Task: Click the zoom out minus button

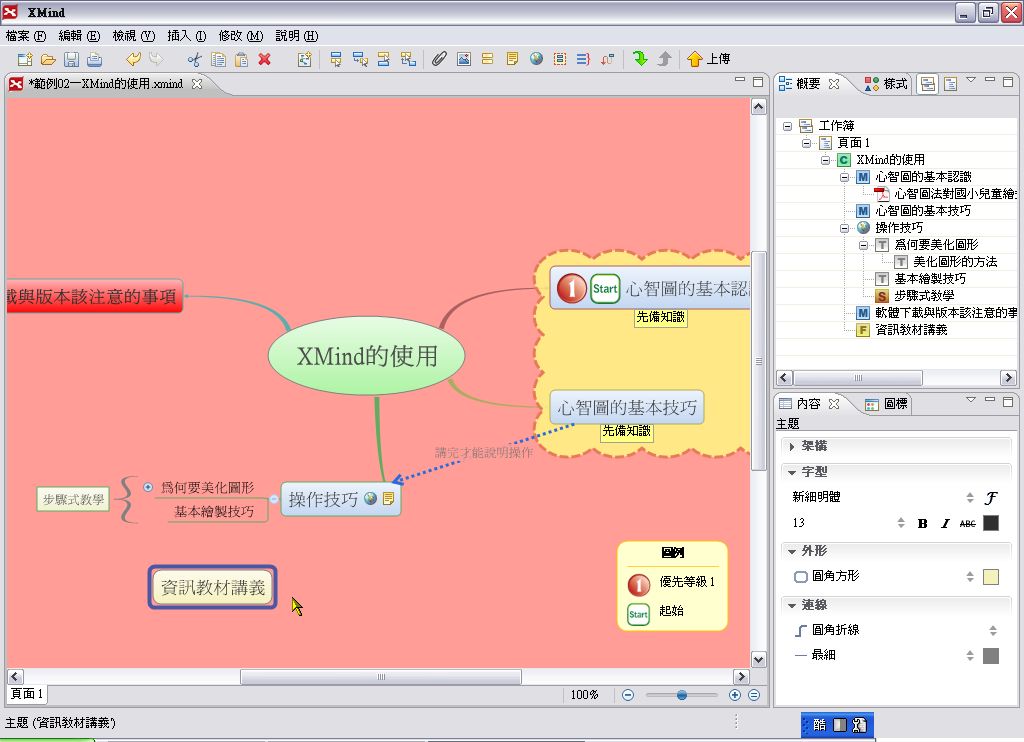Action: click(x=628, y=695)
